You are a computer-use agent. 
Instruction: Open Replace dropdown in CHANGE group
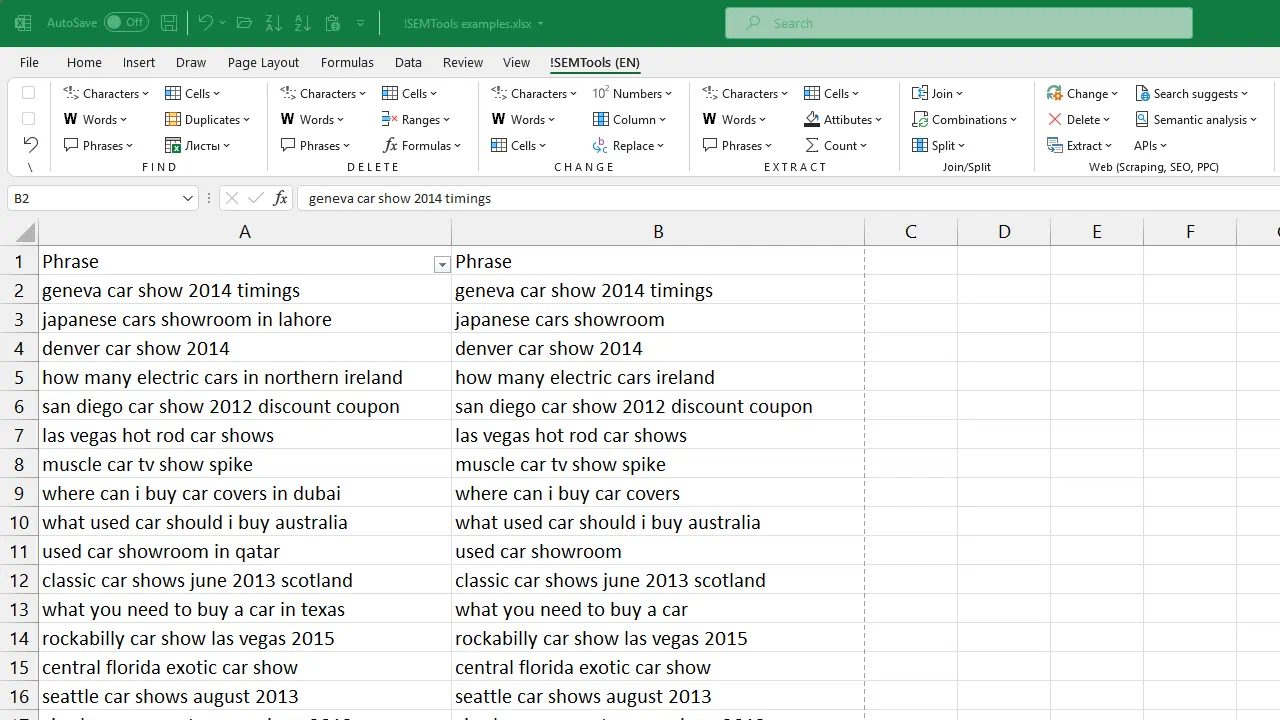[x=629, y=145]
